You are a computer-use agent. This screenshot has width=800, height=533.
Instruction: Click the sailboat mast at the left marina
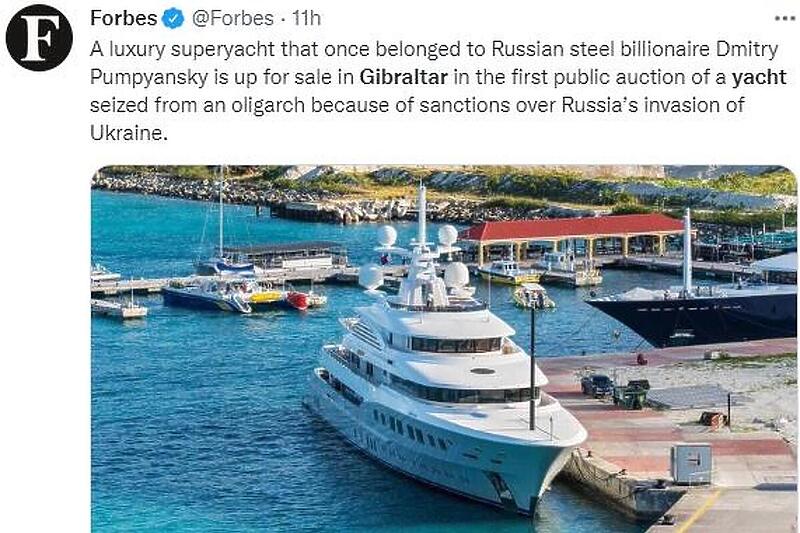click(x=221, y=210)
